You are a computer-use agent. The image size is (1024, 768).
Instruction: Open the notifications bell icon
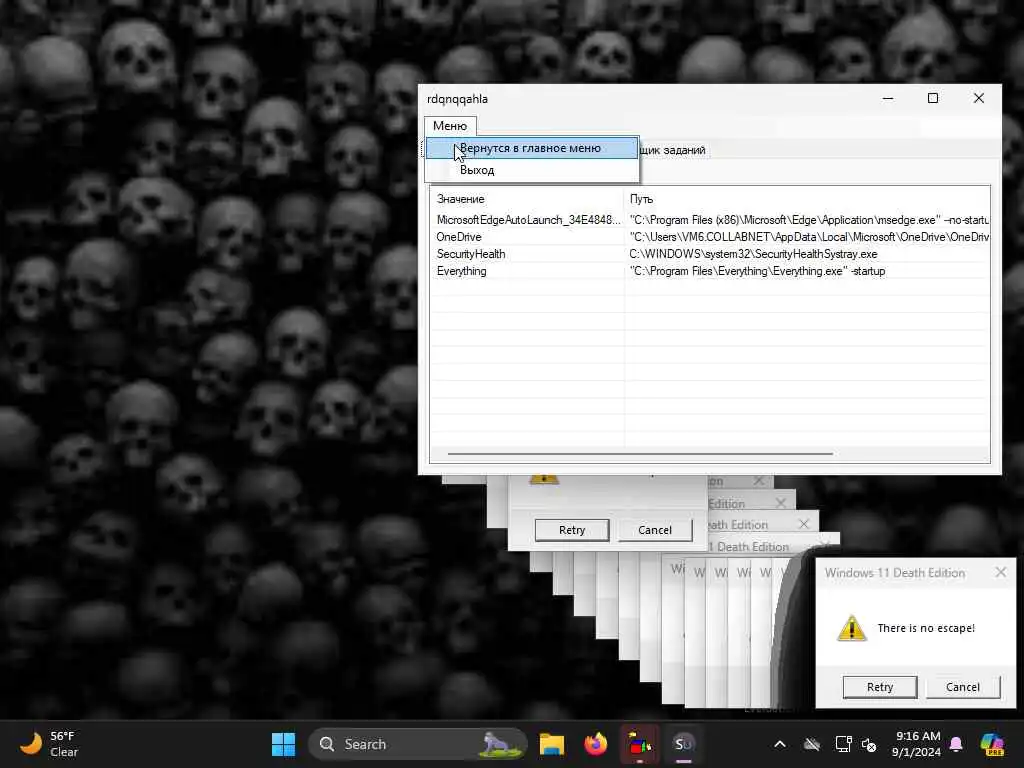point(956,744)
